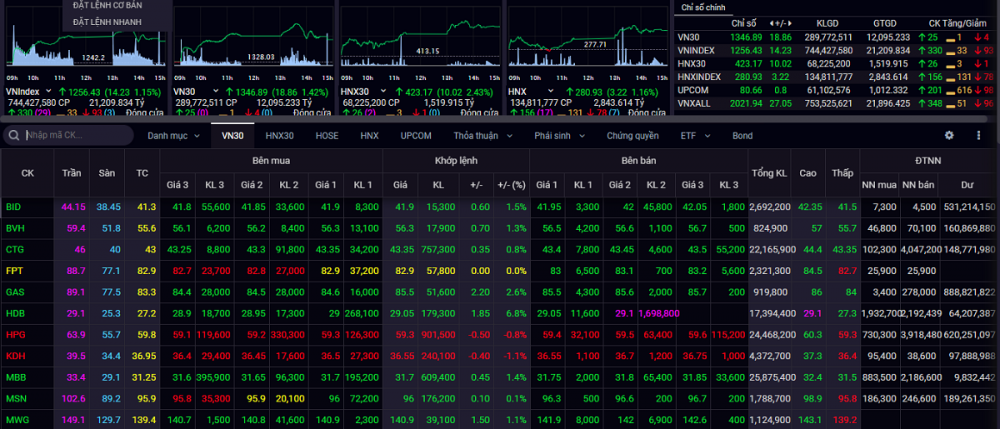Select the HOSE tab
Viewport: 1000px width, 429px height.
point(327,135)
